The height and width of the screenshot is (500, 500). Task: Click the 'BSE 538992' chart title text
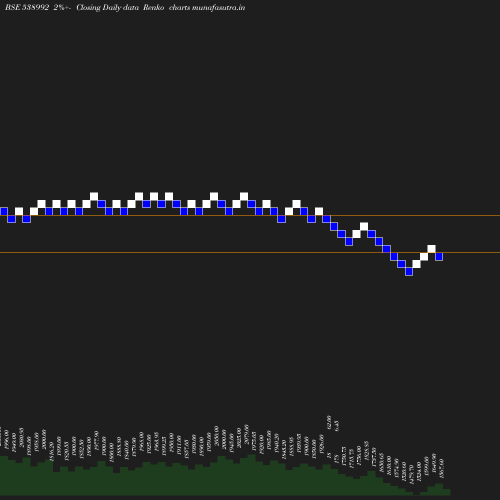pos(27,7)
